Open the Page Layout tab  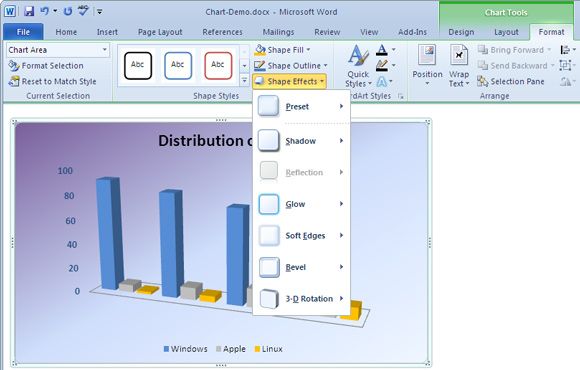coord(160,32)
